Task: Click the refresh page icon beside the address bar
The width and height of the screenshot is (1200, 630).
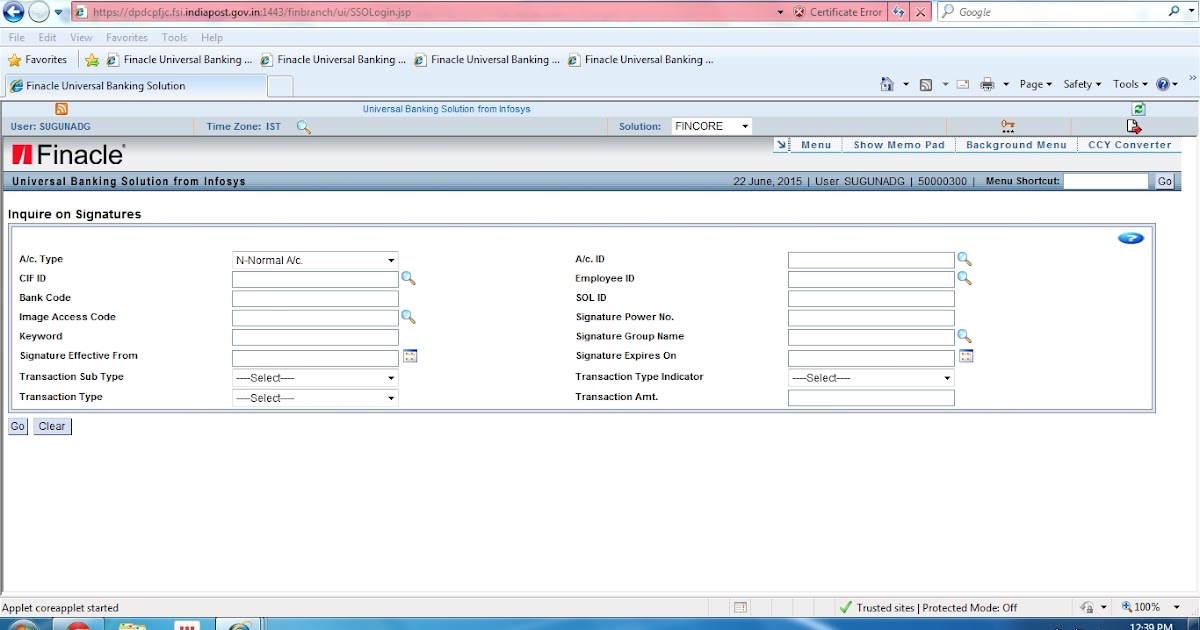Action: point(899,12)
